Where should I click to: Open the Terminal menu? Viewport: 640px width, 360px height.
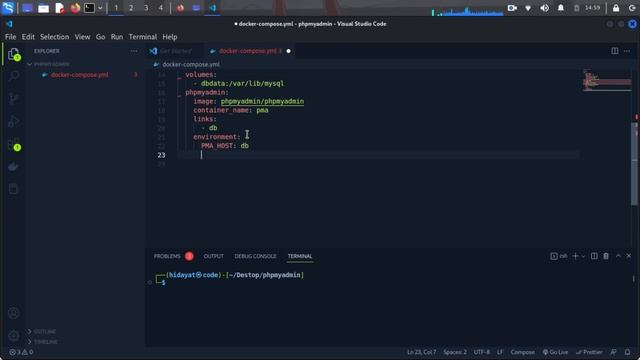point(142,37)
